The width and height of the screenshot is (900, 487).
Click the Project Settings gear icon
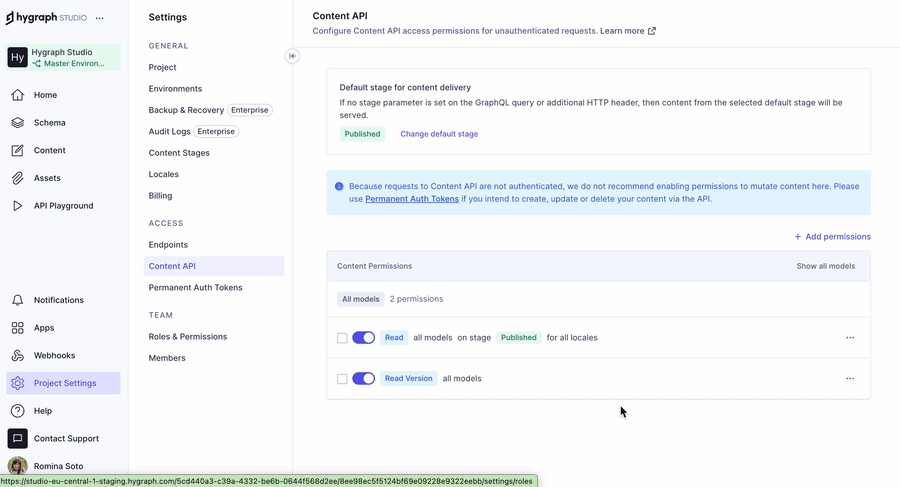(x=18, y=383)
